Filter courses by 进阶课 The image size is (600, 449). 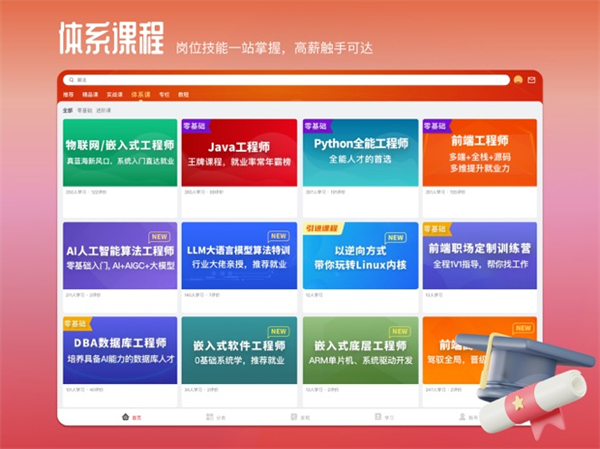(104, 110)
